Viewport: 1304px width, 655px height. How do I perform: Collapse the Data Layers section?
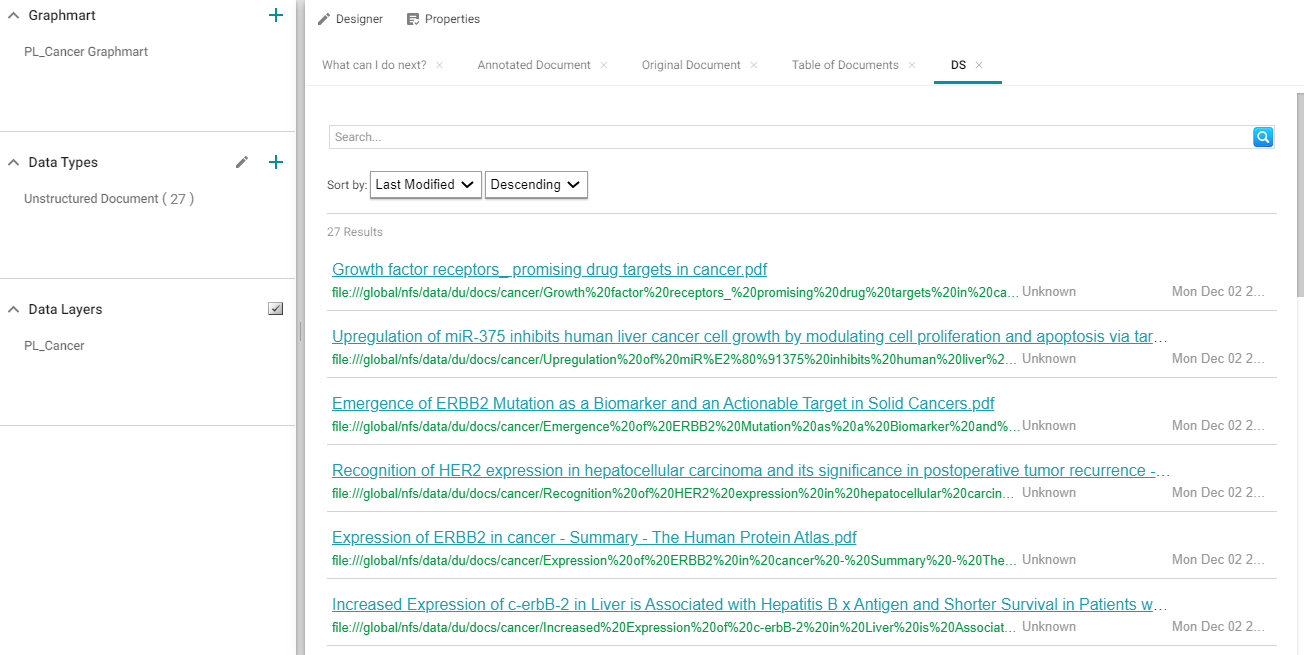pos(14,309)
